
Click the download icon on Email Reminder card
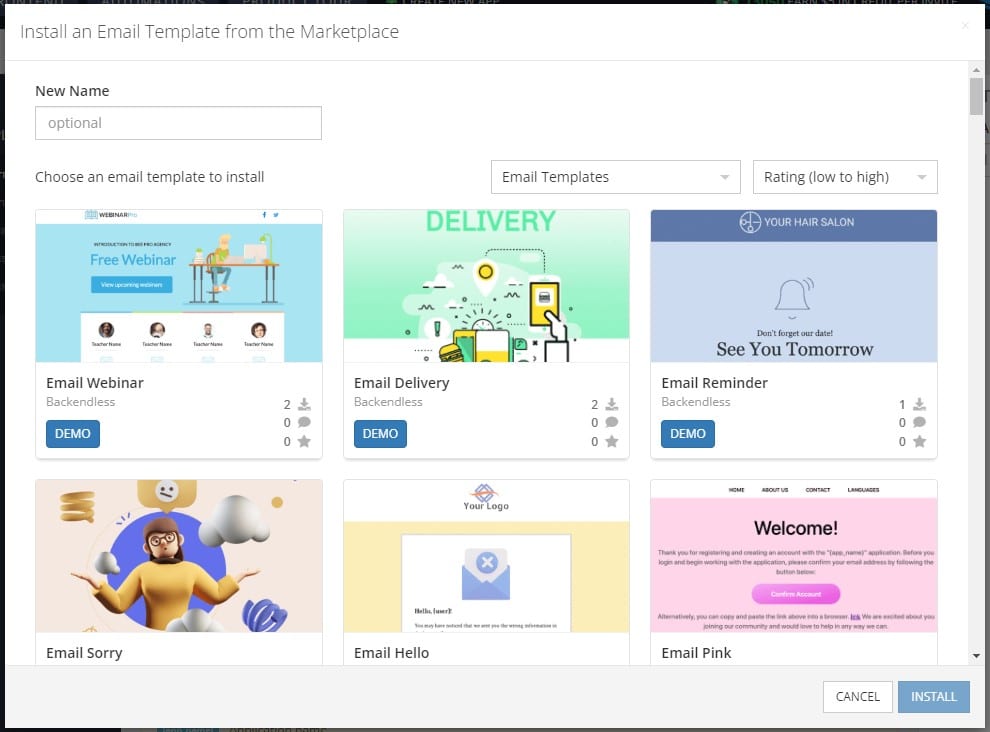919,404
